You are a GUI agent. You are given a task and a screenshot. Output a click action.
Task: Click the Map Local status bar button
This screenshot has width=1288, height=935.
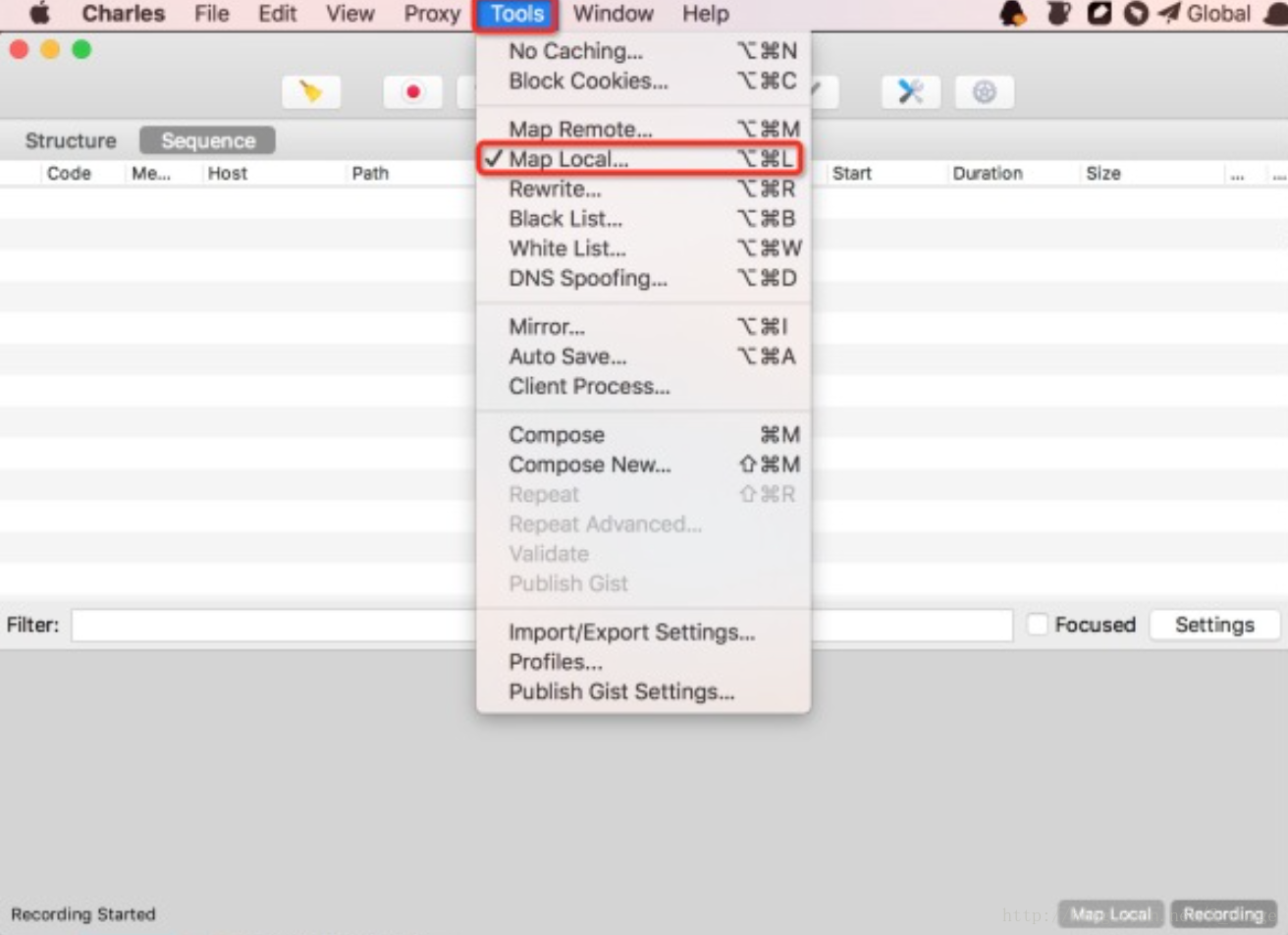1110,914
